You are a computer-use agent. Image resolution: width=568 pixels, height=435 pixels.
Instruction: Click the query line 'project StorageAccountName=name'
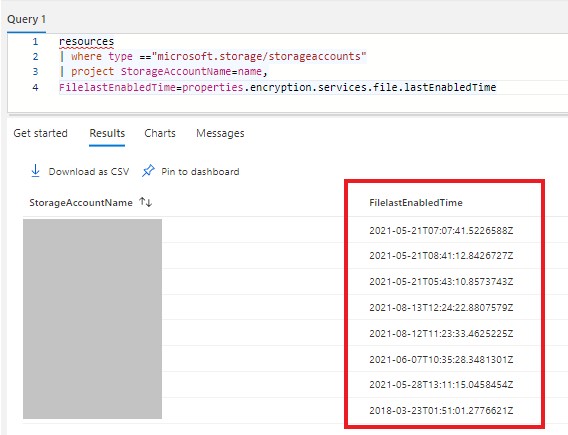[163, 72]
